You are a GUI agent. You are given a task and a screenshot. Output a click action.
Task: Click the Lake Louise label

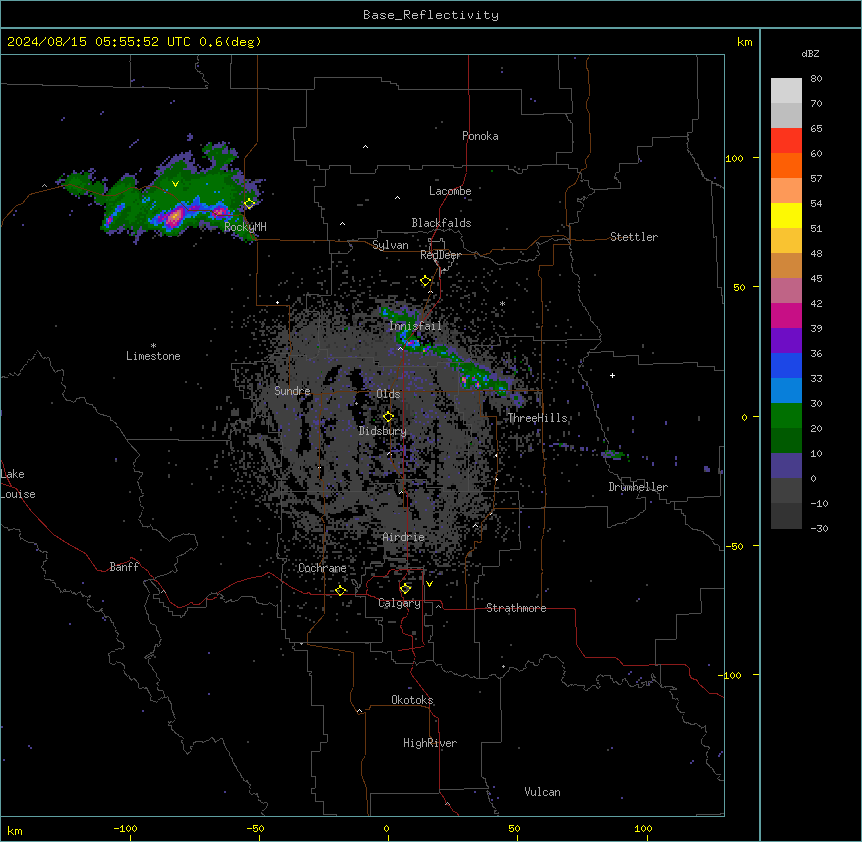(x=18, y=484)
